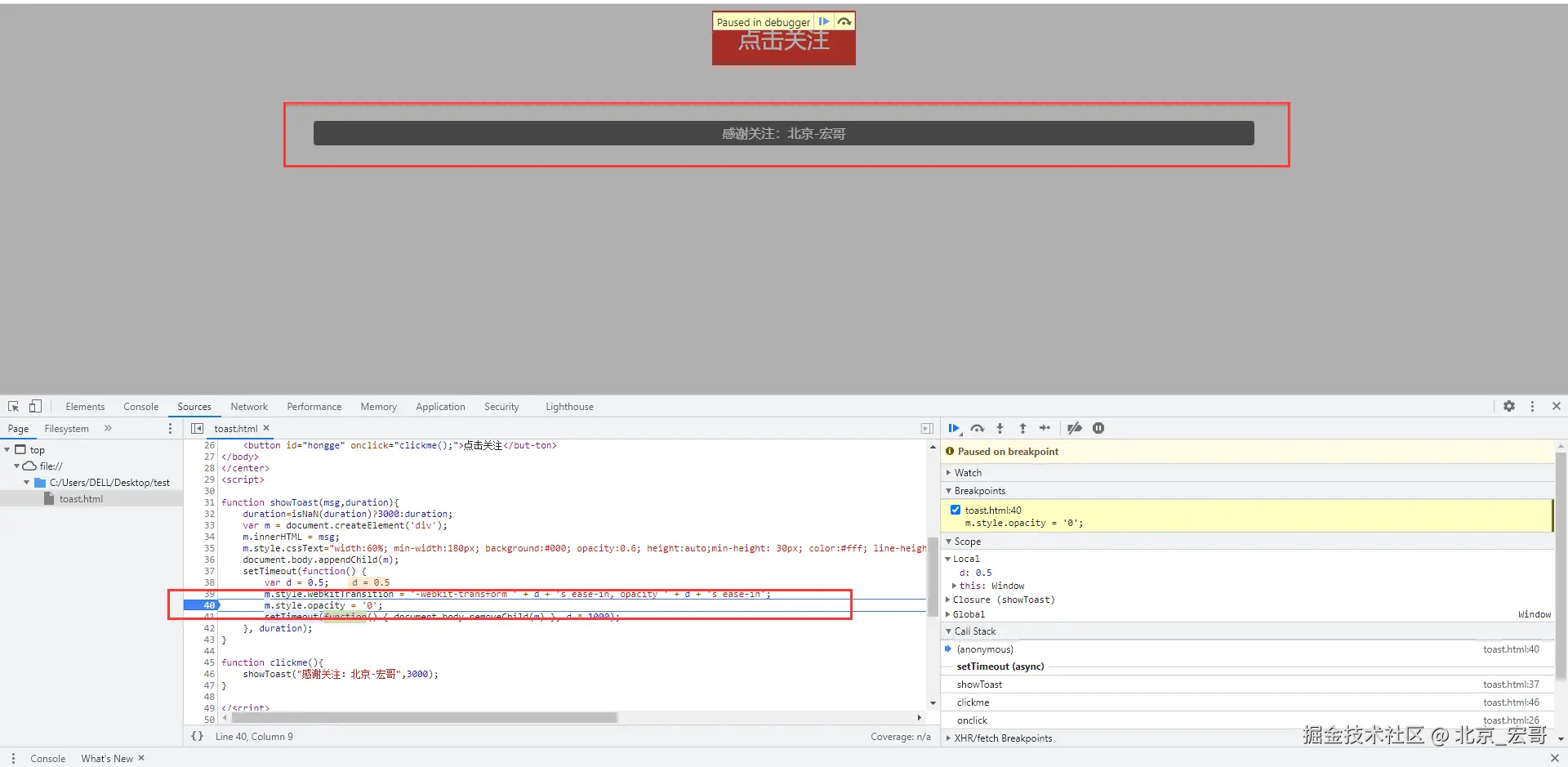Open the DevTools customize menu
Viewport: 1568px width, 767px height.
coord(1532,406)
